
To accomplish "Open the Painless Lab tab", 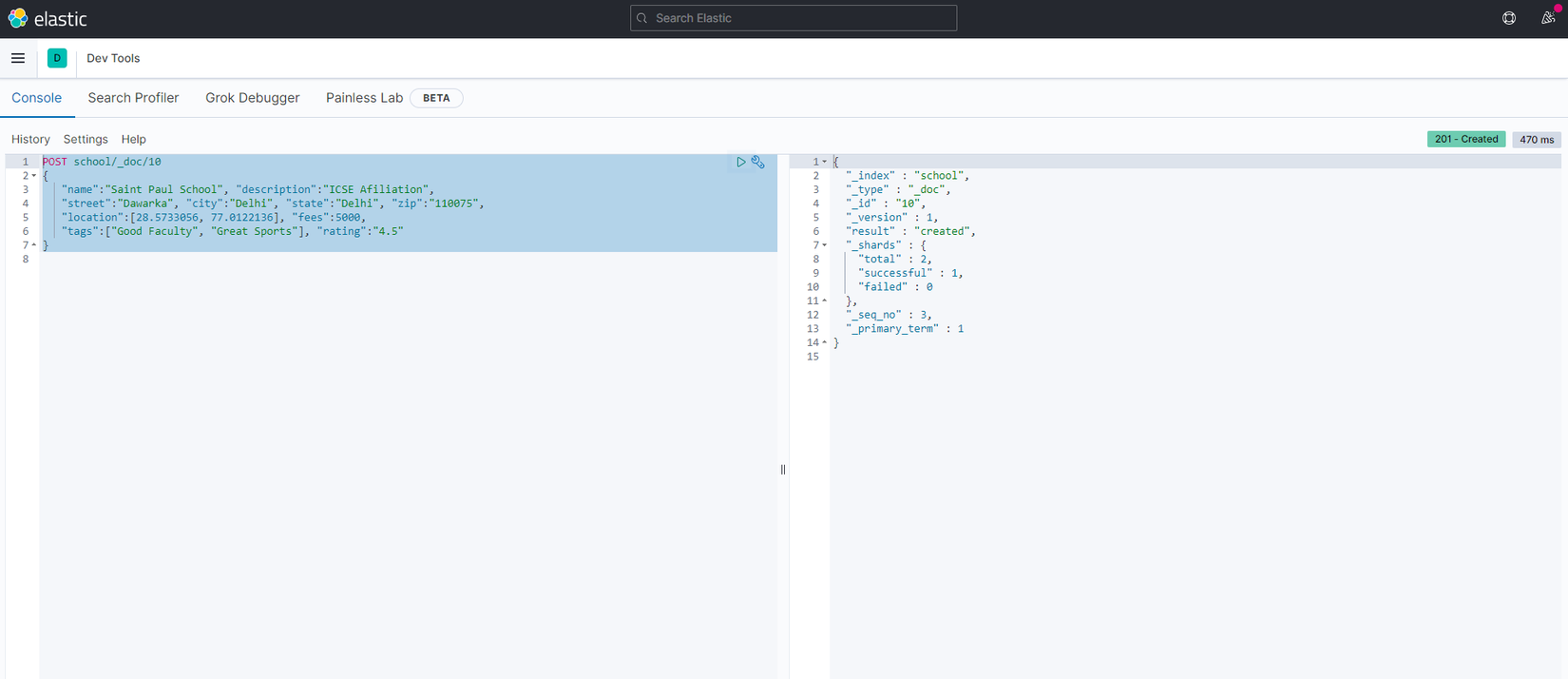I will click(364, 98).
